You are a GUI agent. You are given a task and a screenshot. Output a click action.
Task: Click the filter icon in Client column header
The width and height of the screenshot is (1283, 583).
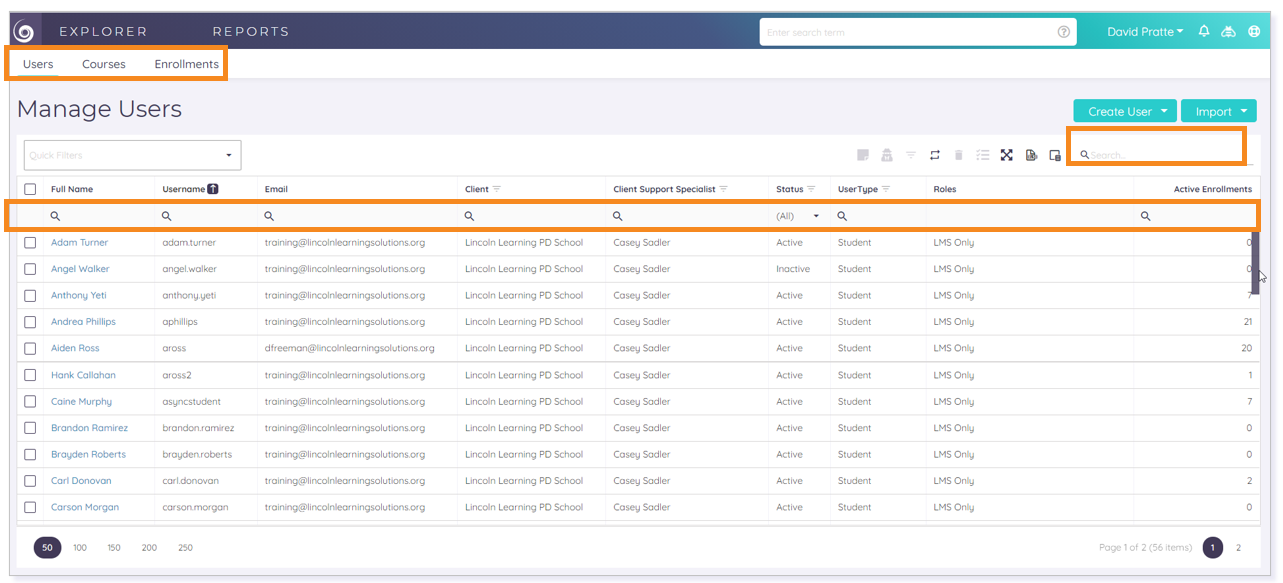click(x=497, y=189)
